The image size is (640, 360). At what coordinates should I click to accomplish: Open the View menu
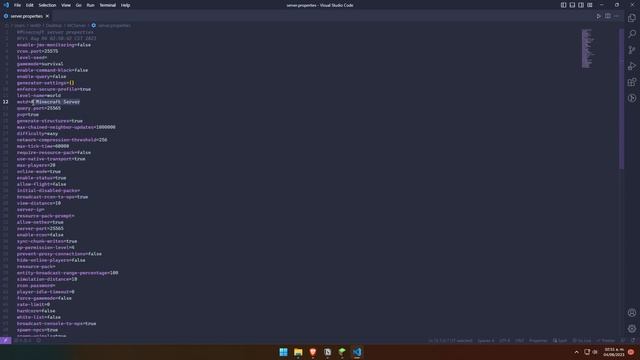(66, 5)
